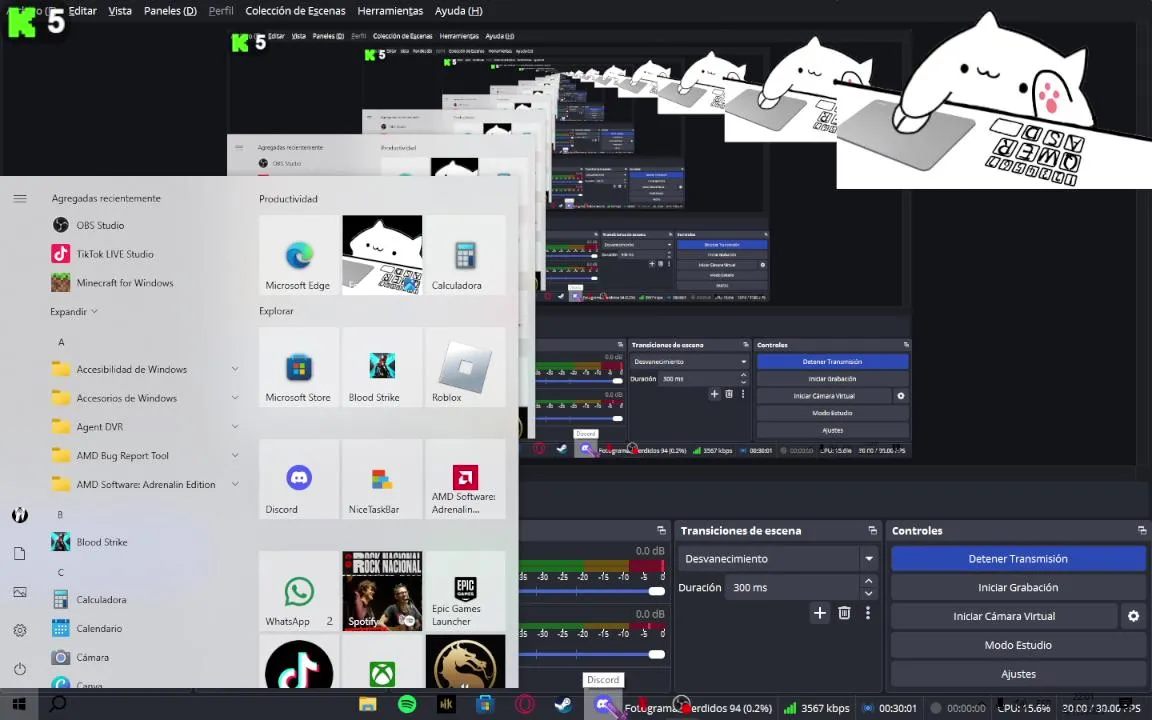Undock the Controles panel
This screenshot has width=1152, height=720.
click(x=1142, y=530)
